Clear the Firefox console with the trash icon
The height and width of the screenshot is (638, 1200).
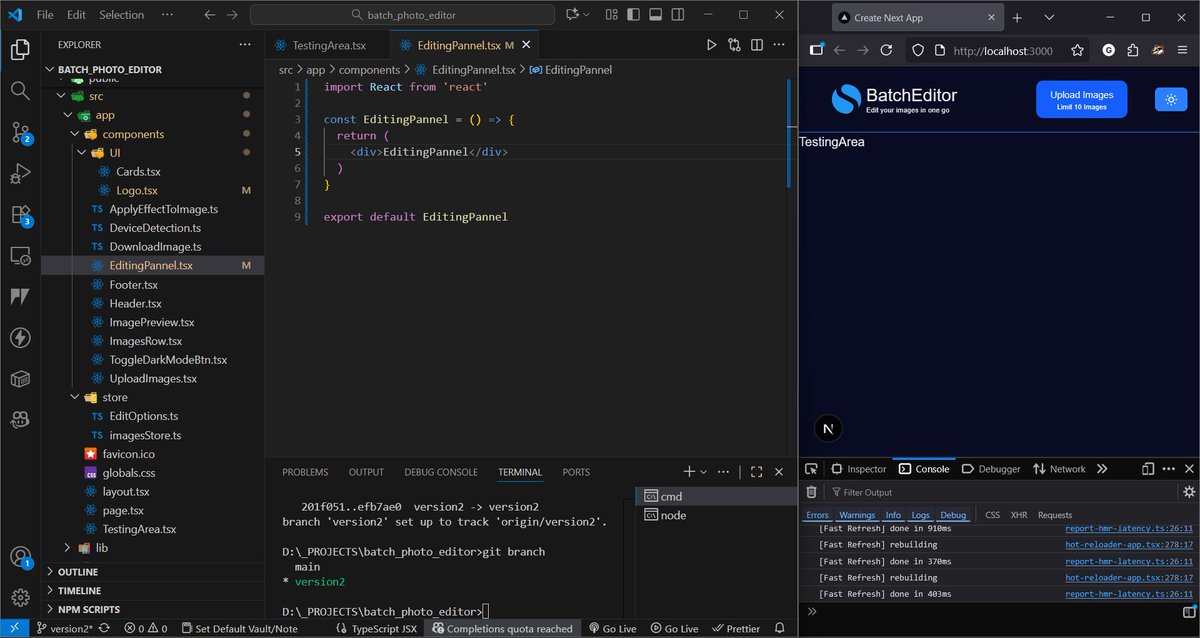(812, 492)
